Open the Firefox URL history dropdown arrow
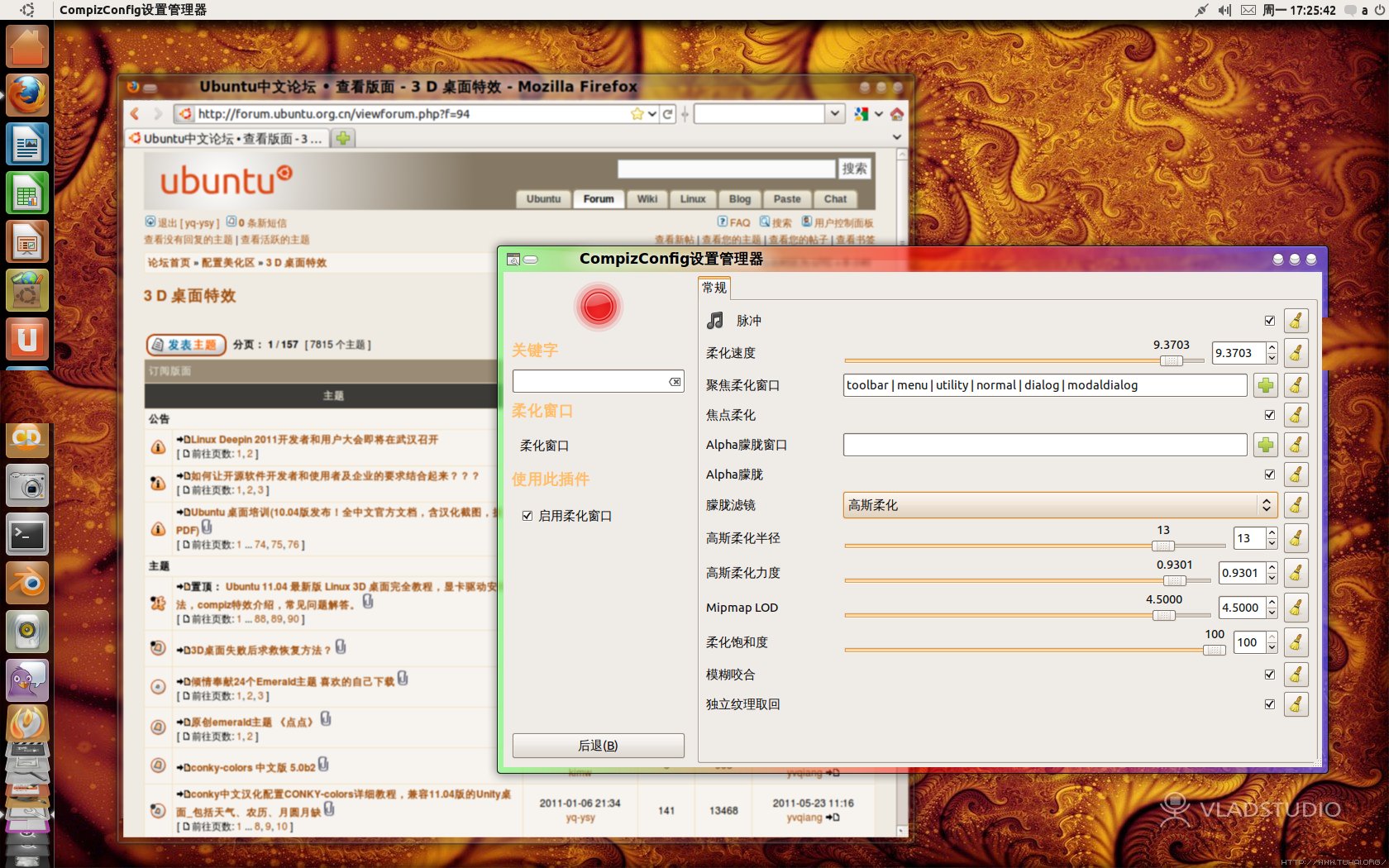This screenshot has width=1389, height=868. 652,114
